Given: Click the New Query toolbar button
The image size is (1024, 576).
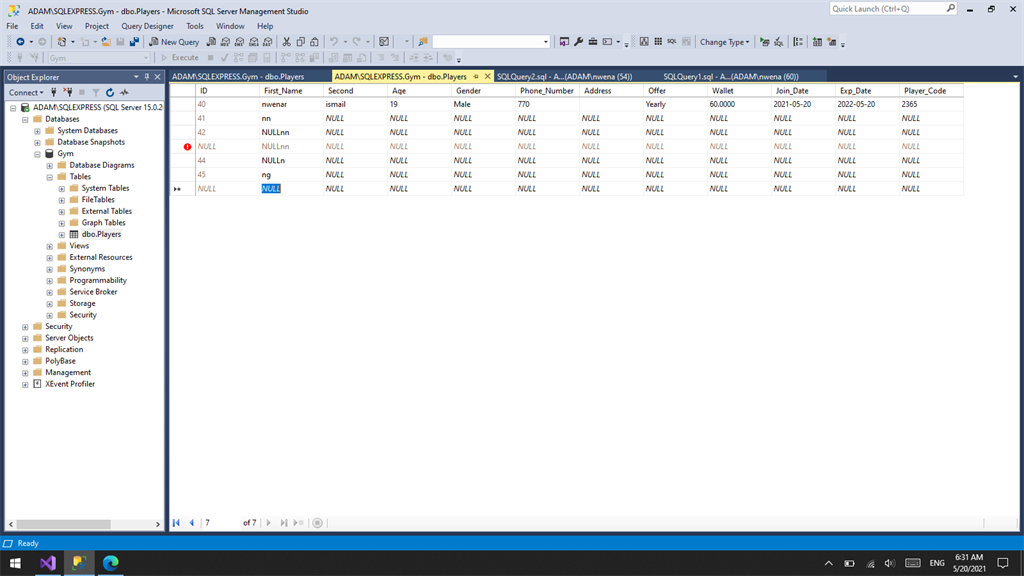Looking at the screenshot, I should (x=174, y=42).
